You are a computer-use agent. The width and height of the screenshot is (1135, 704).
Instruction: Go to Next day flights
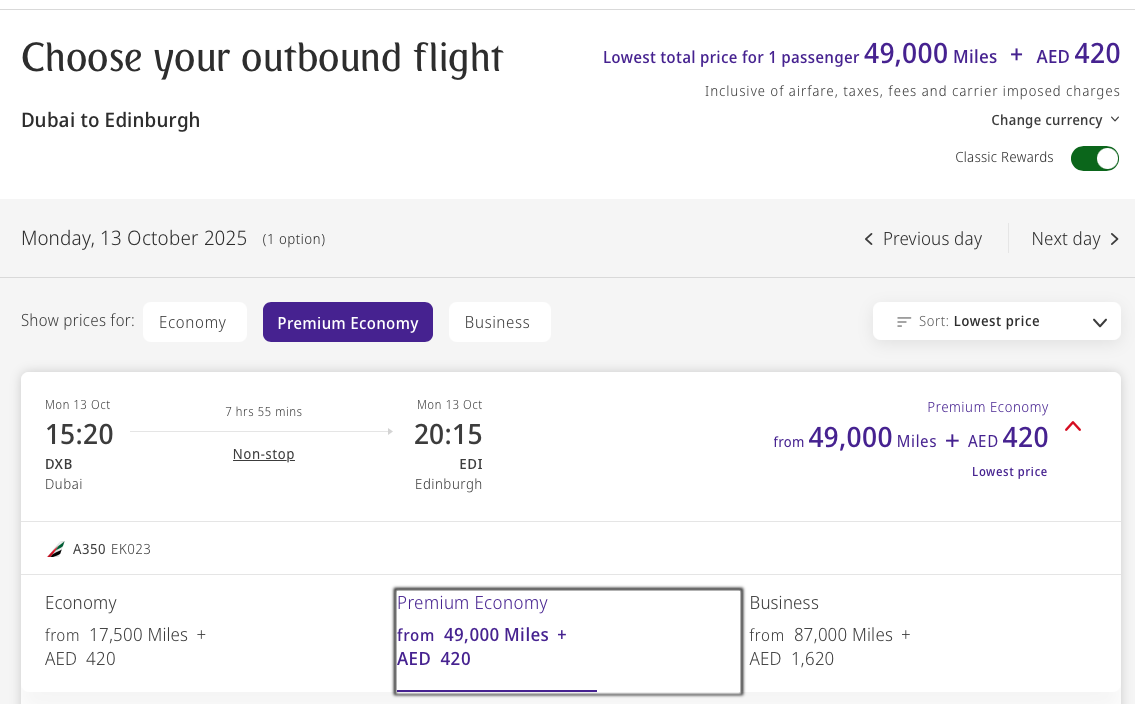(x=1065, y=239)
